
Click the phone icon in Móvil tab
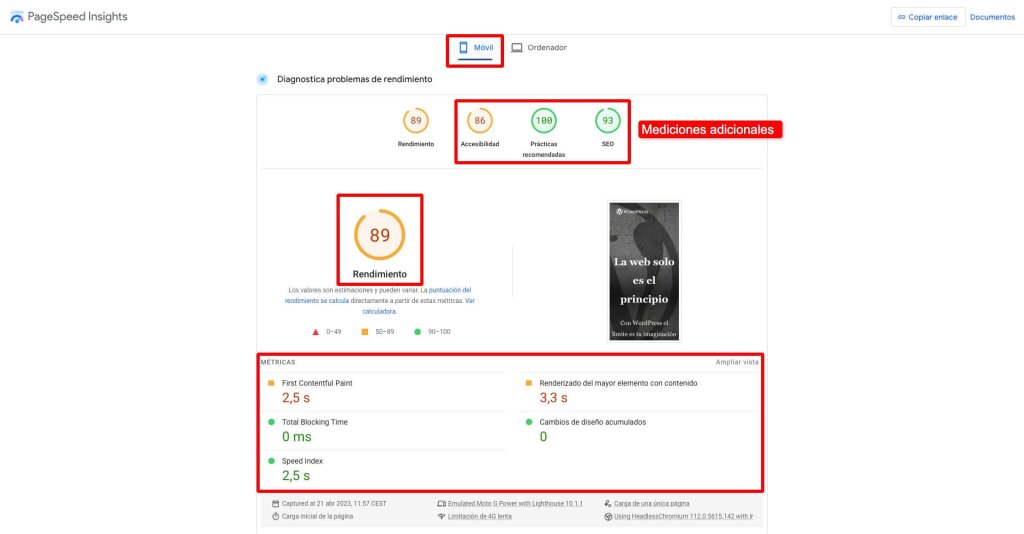463,48
